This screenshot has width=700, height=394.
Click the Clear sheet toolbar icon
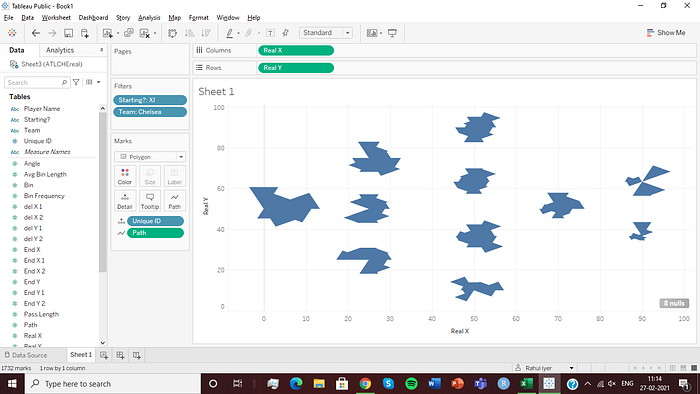pos(145,33)
